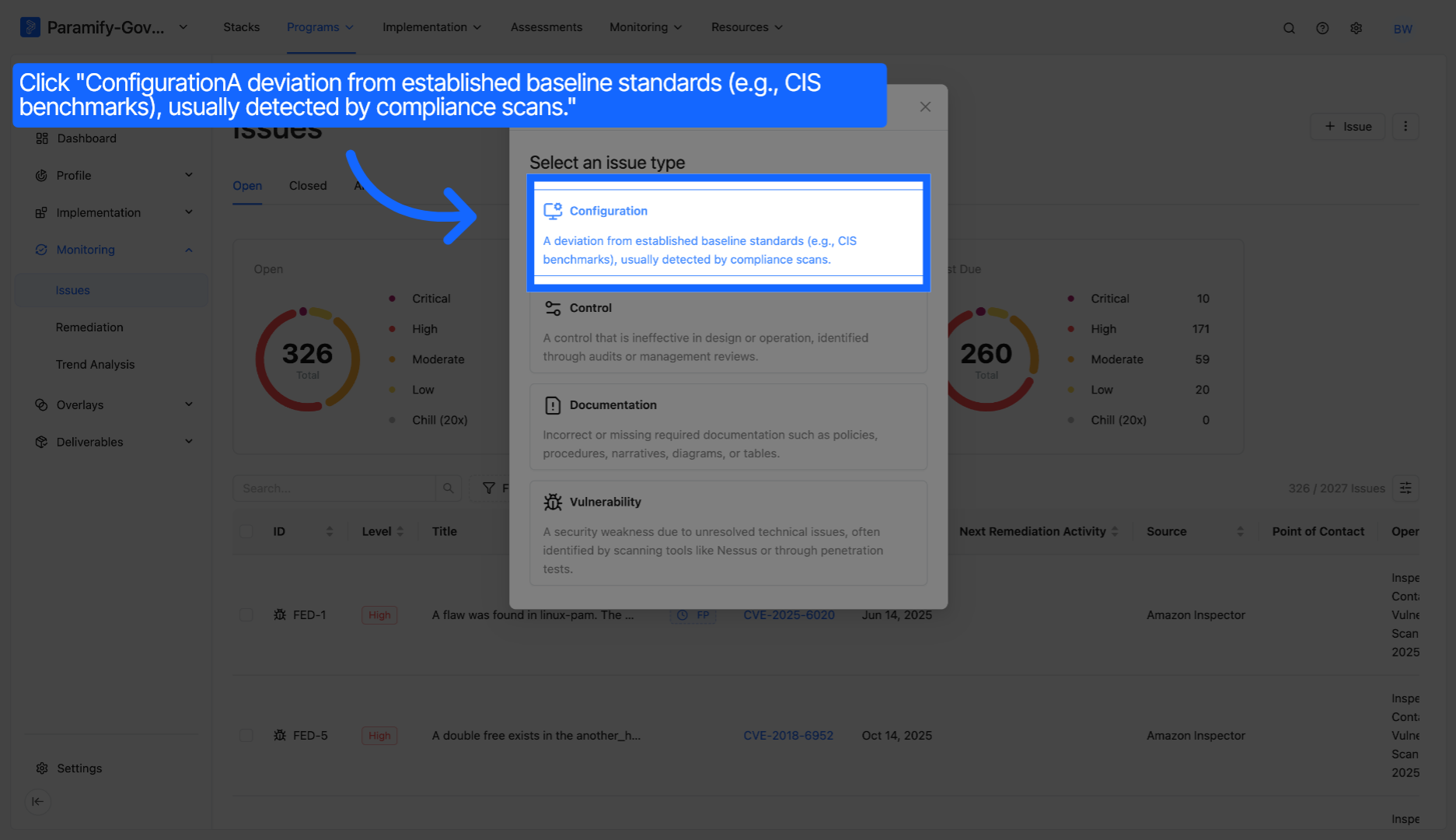Click the 260 total past due donut chart
Viewport: 1456px width, 840px height.
(986, 359)
